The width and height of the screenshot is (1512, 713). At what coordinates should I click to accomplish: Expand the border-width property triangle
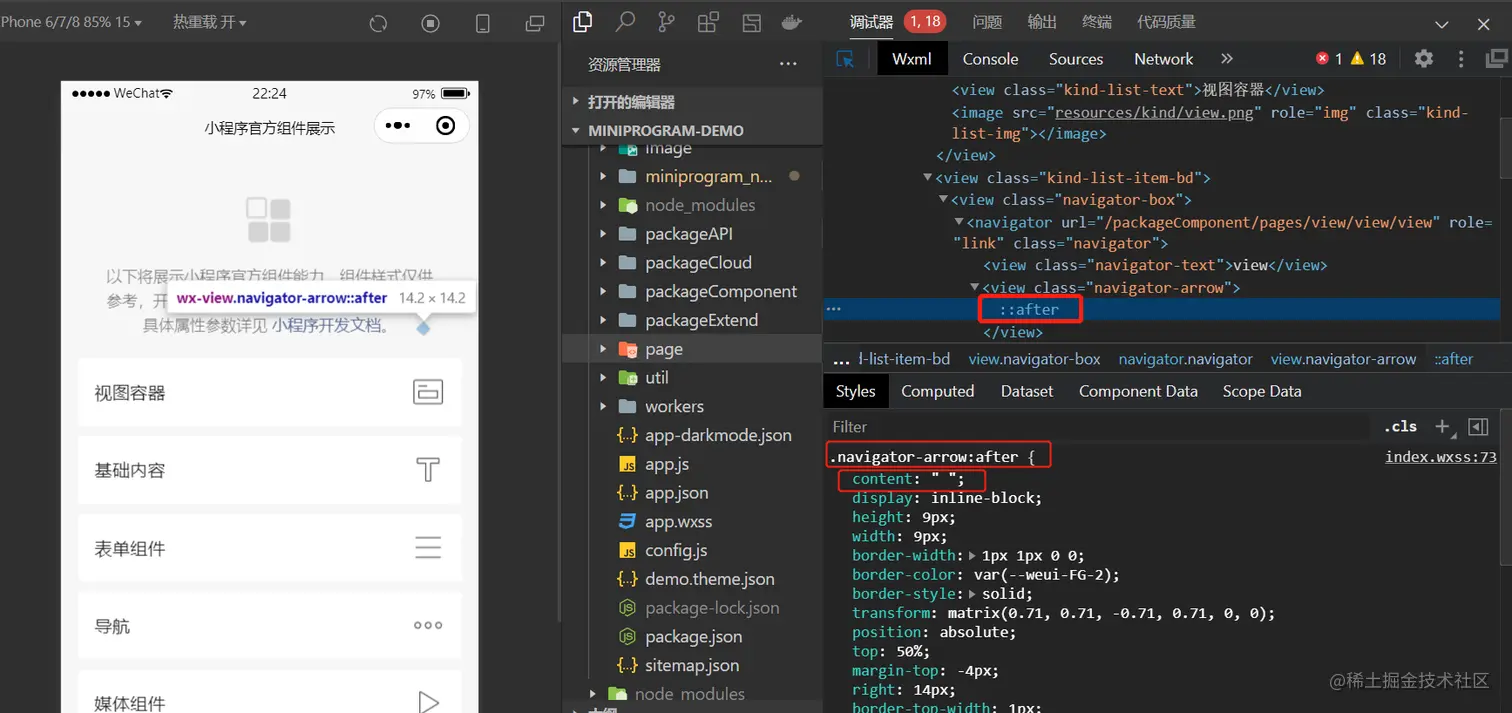pos(972,556)
